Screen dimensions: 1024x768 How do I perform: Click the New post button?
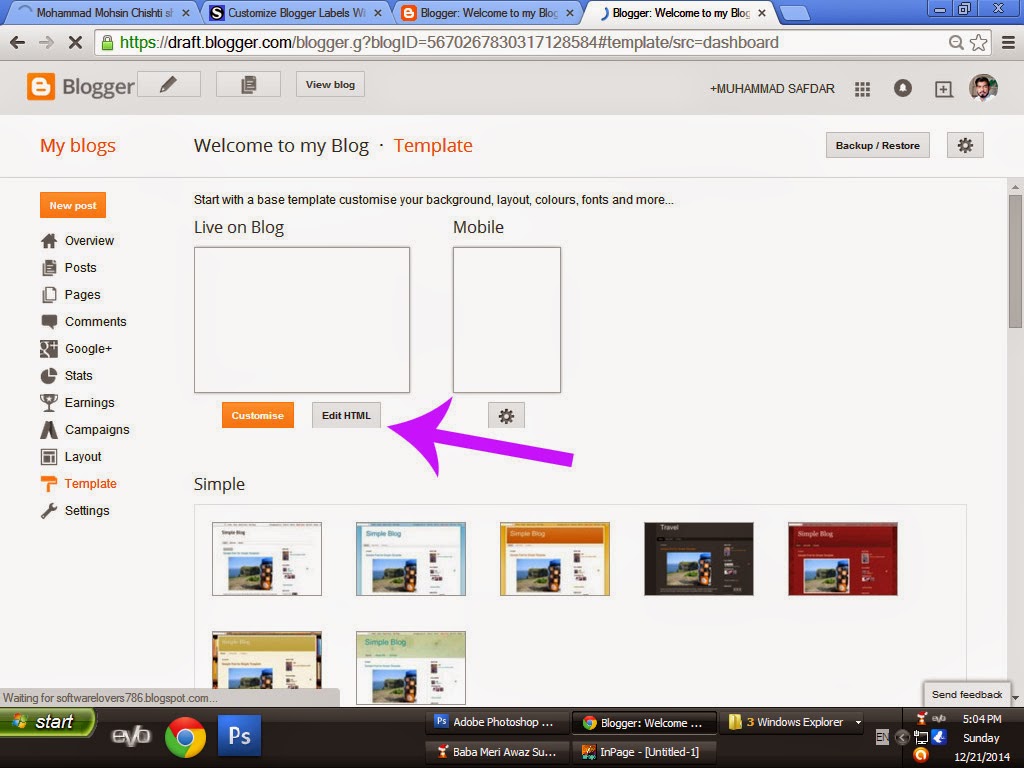coord(72,205)
